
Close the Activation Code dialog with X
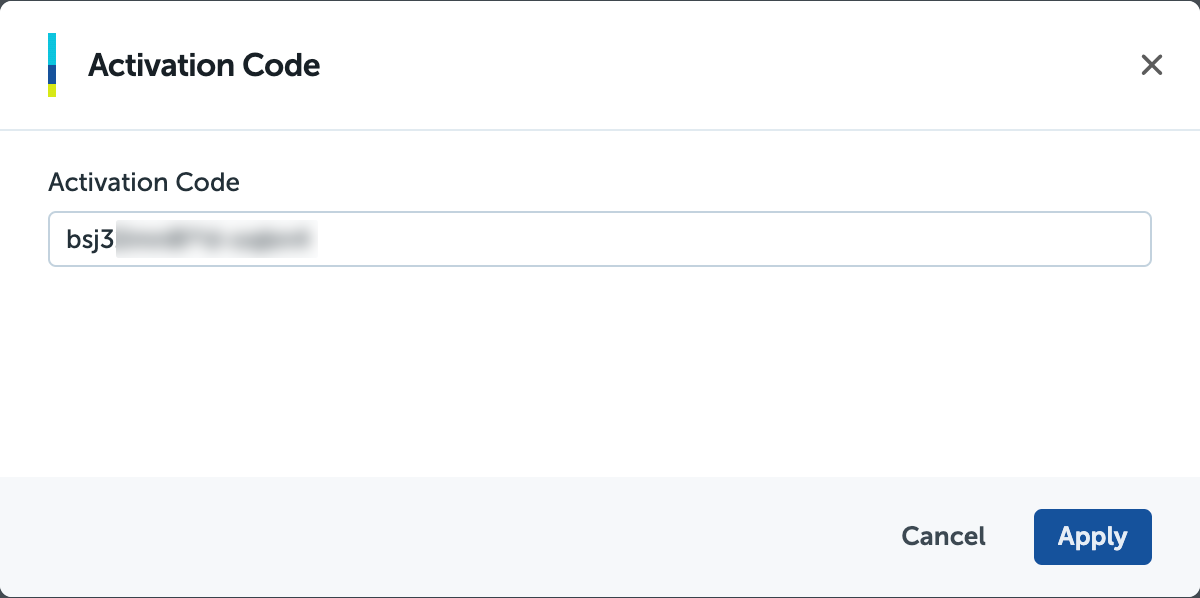1152,66
